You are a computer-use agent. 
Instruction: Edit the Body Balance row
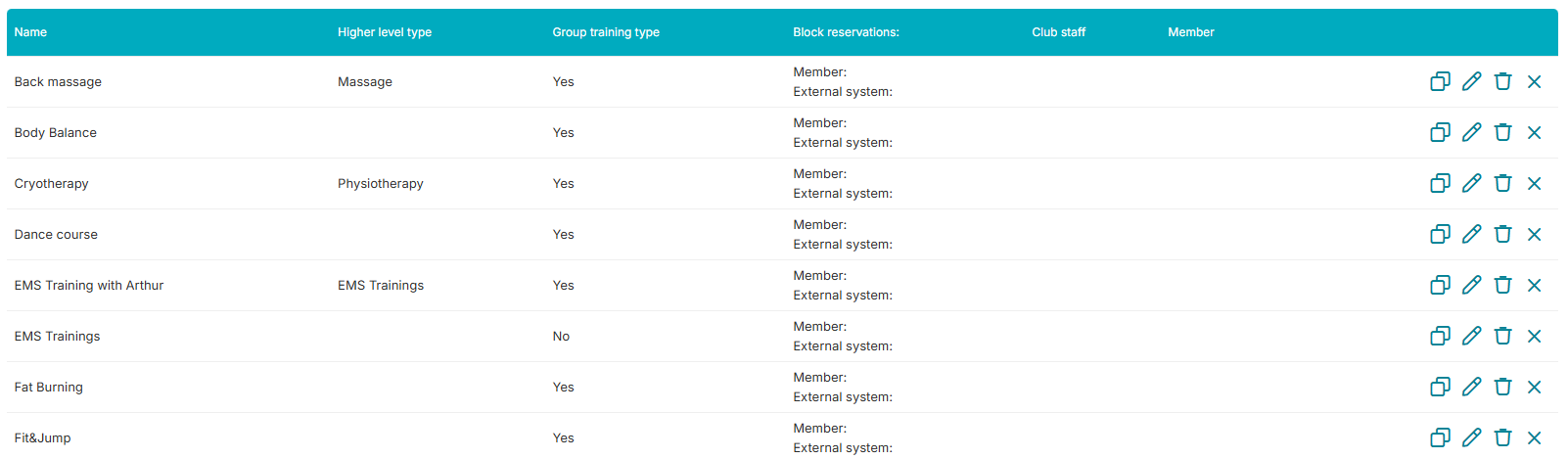click(x=1471, y=132)
